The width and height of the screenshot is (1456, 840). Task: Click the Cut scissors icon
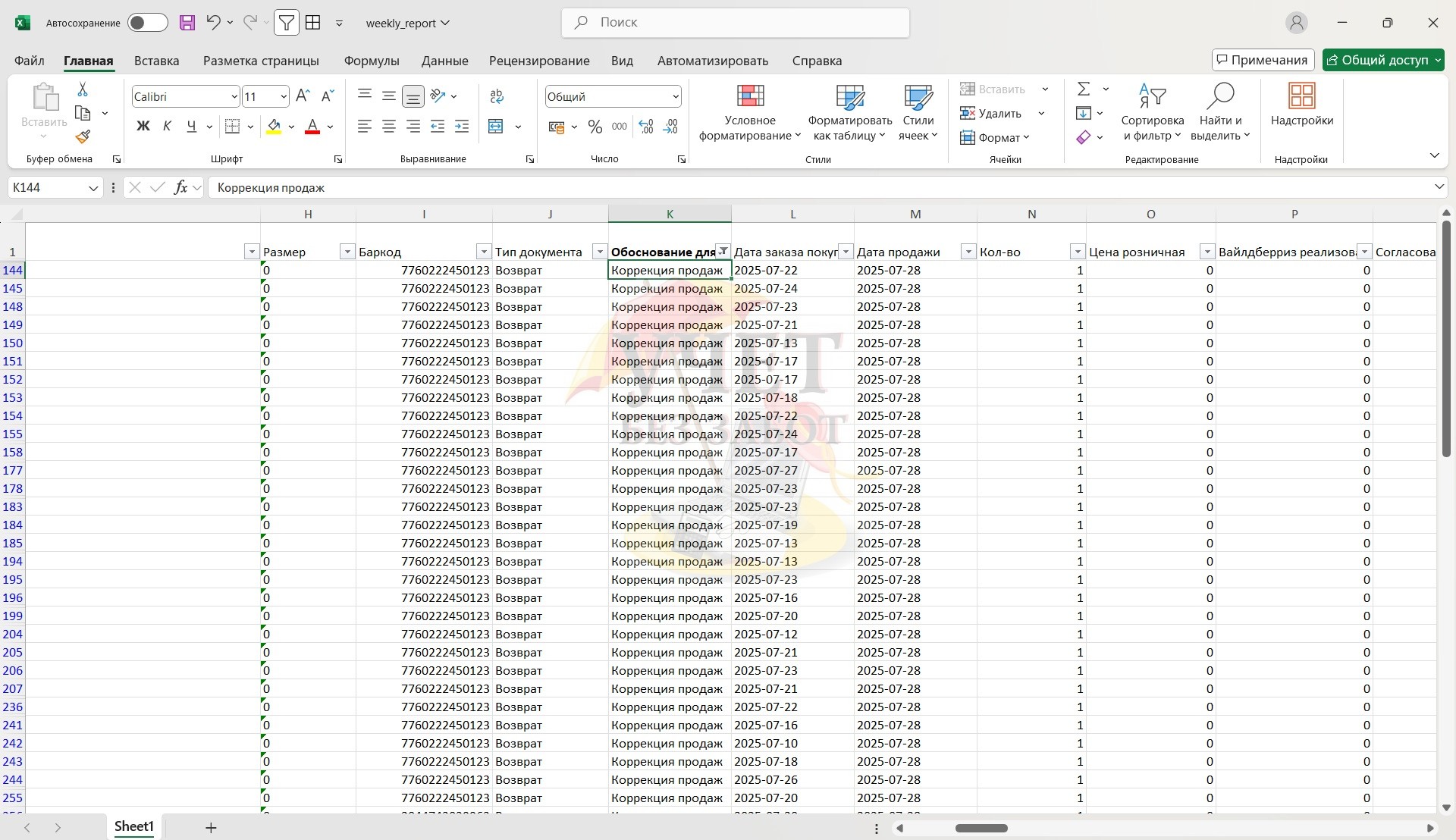pyautogui.click(x=83, y=89)
